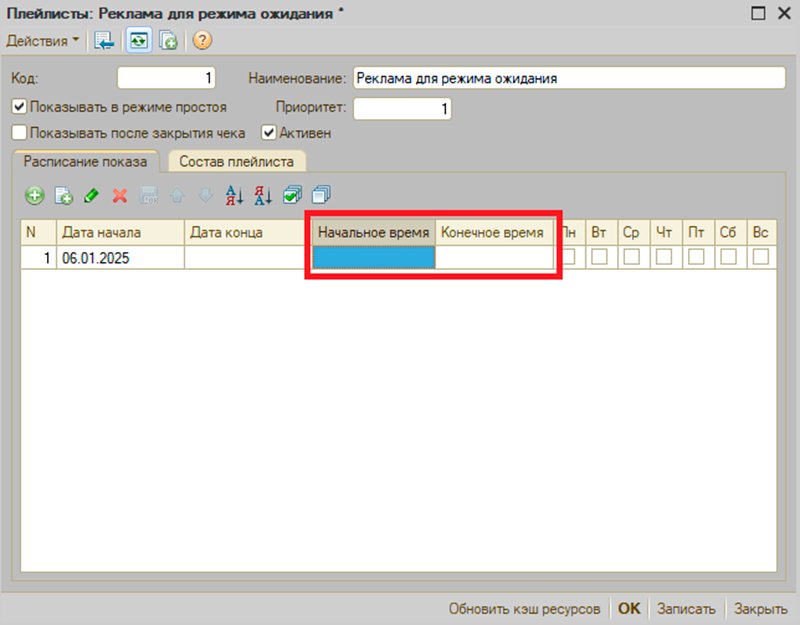The height and width of the screenshot is (625, 800).
Task: Click the Sort ascending icon
Action: click(234, 195)
